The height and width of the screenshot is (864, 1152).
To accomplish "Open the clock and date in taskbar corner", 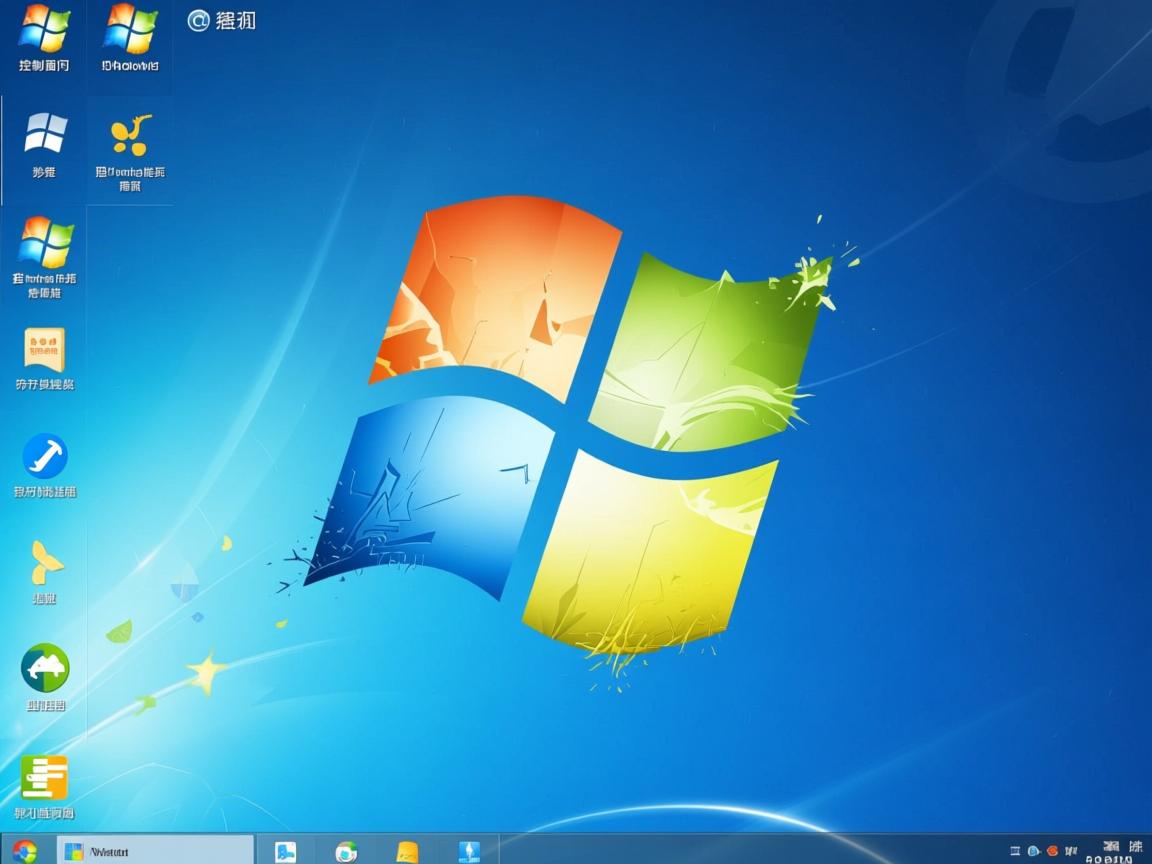I will [x=1116, y=851].
